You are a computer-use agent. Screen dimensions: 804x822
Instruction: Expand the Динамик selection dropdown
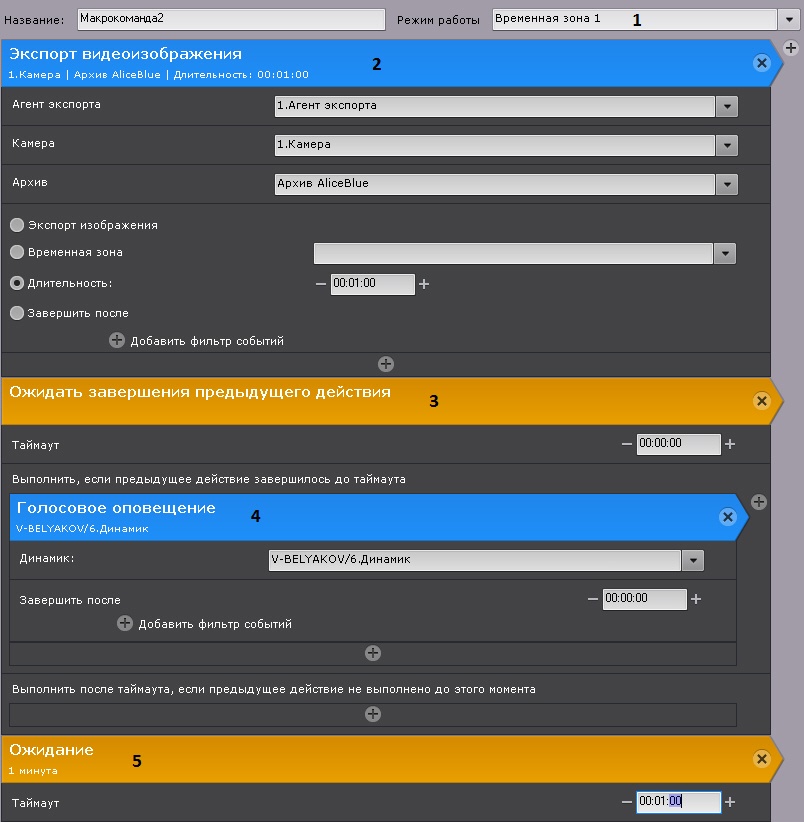(693, 560)
